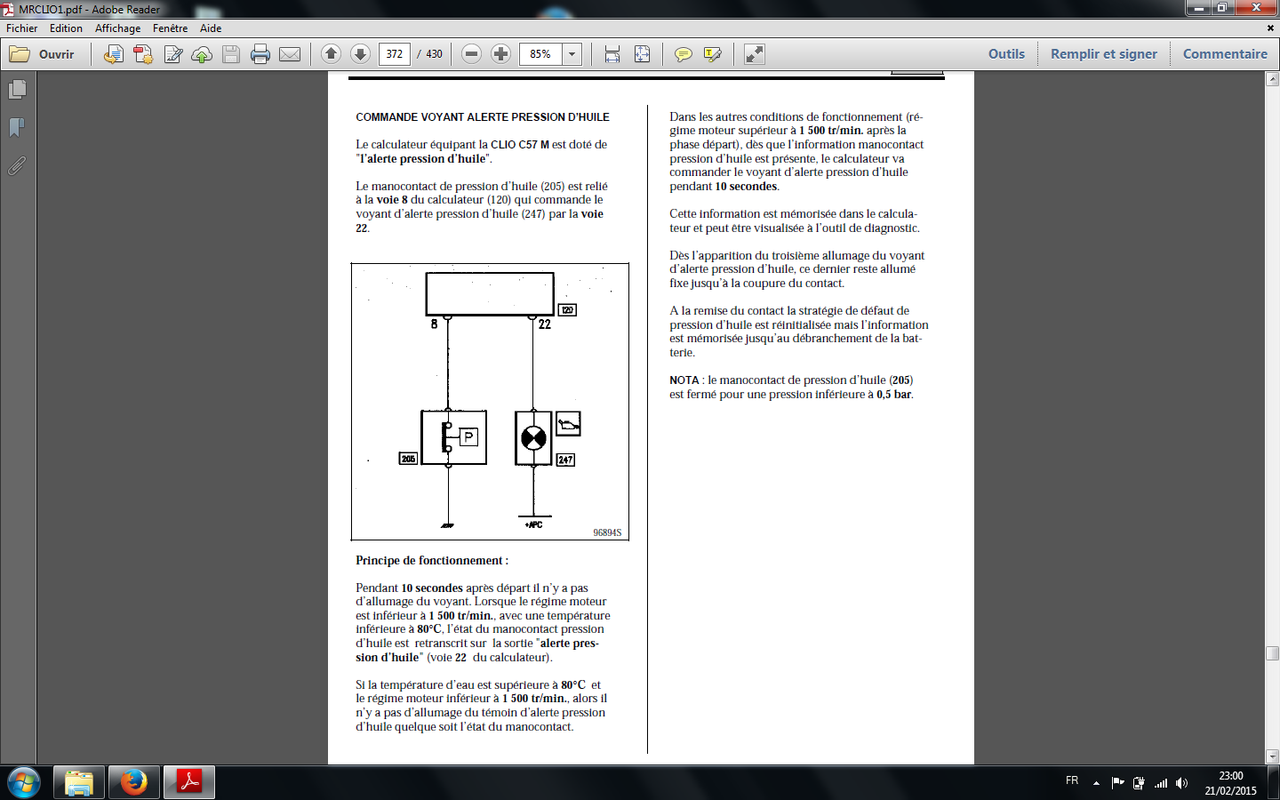The image size is (1280, 800).
Task: Click the 205 component label in diagram
Action: tap(408, 458)
